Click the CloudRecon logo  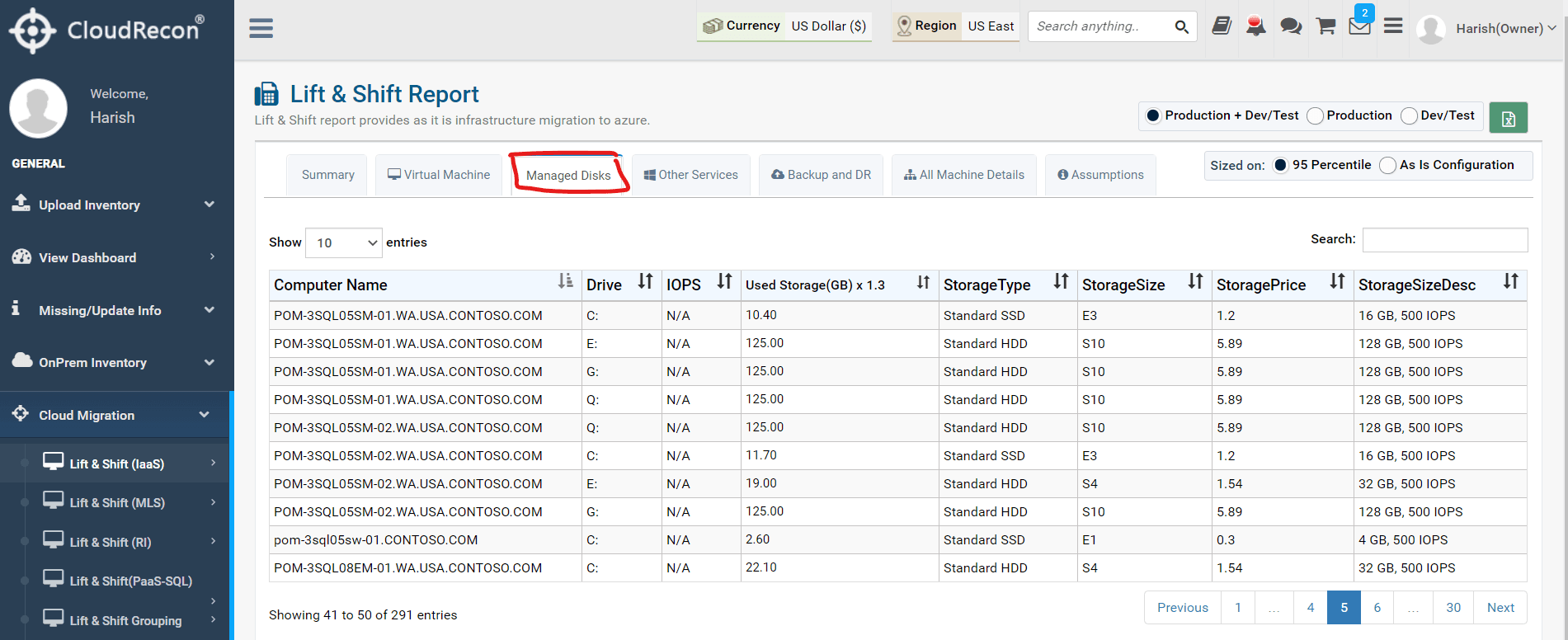click(107, 31)
